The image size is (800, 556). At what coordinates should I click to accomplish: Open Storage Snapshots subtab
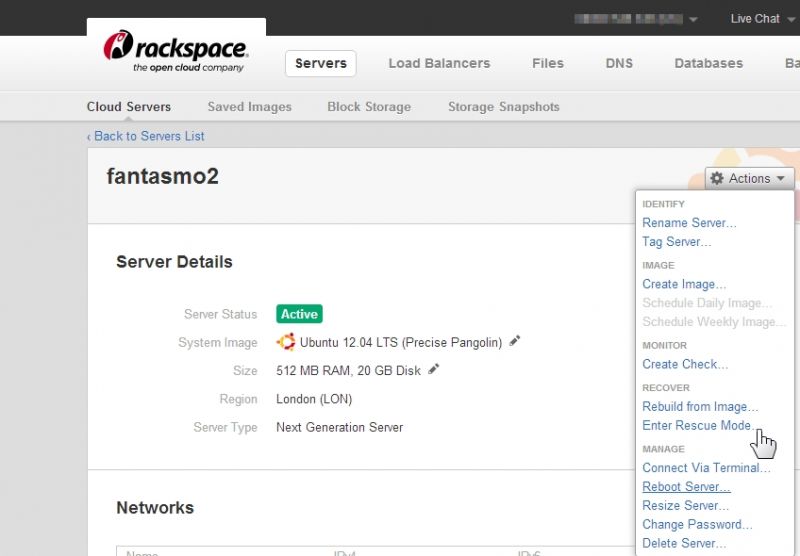(504, 107)
